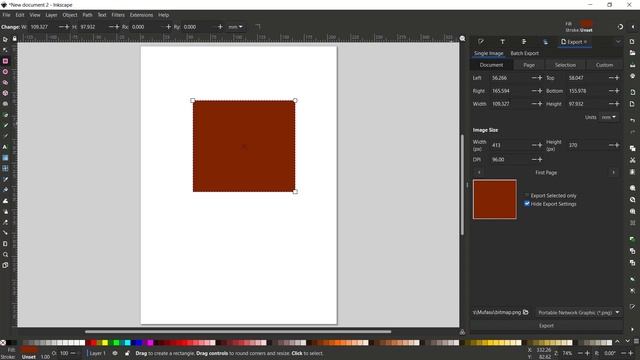Open the File menu
This screenshot has height=360, width=640.
[x=7, y=15]
